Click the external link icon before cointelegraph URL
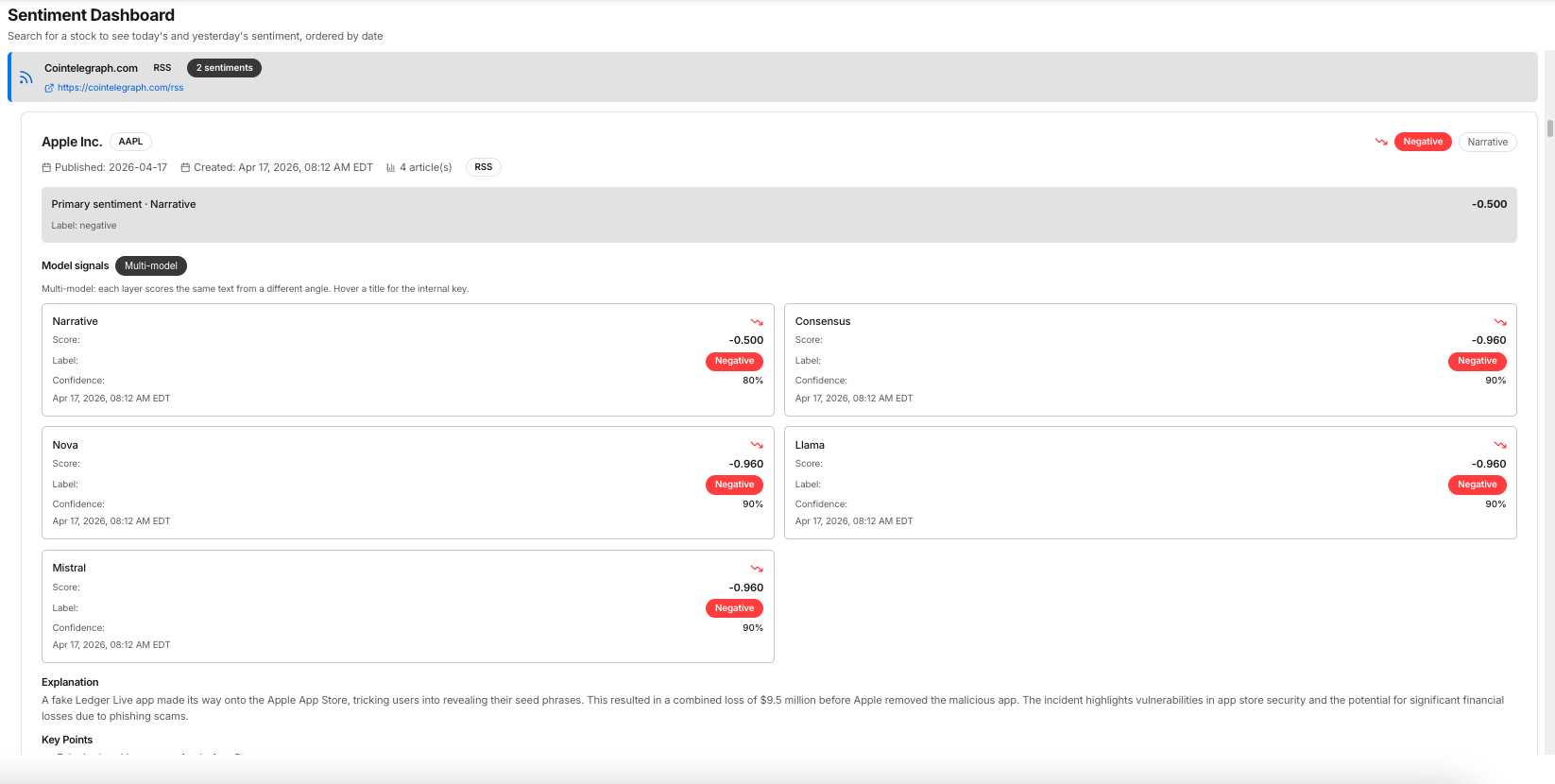 click(x=49, y=88)
